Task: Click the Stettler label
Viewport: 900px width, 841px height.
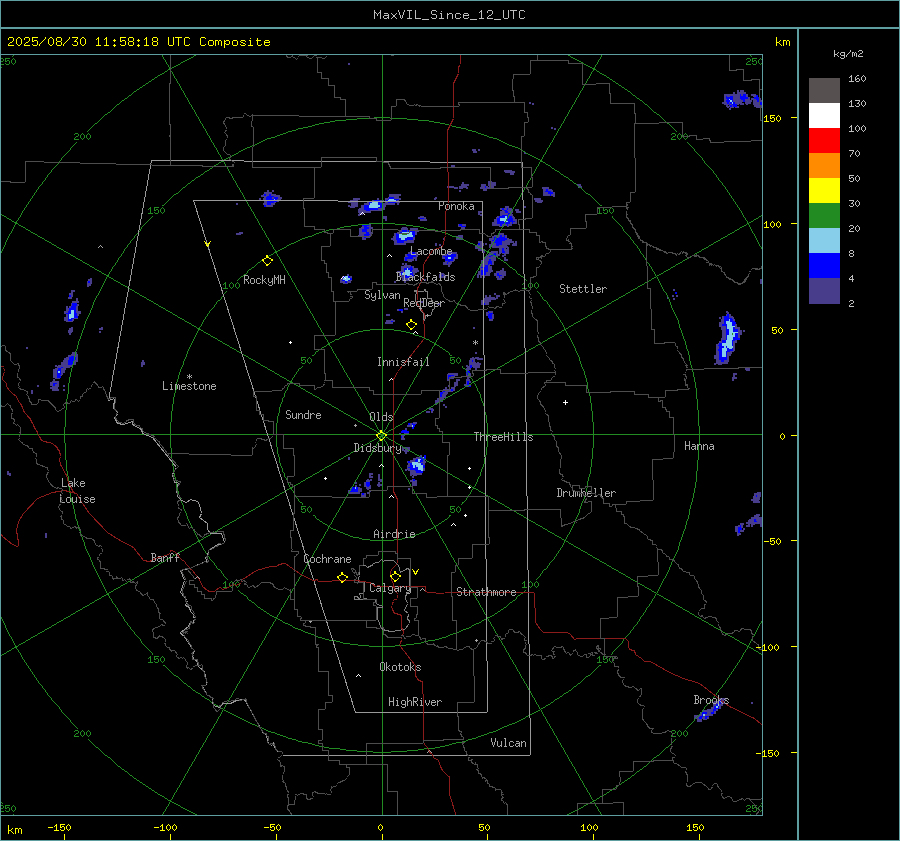Action: coord(583,289)
